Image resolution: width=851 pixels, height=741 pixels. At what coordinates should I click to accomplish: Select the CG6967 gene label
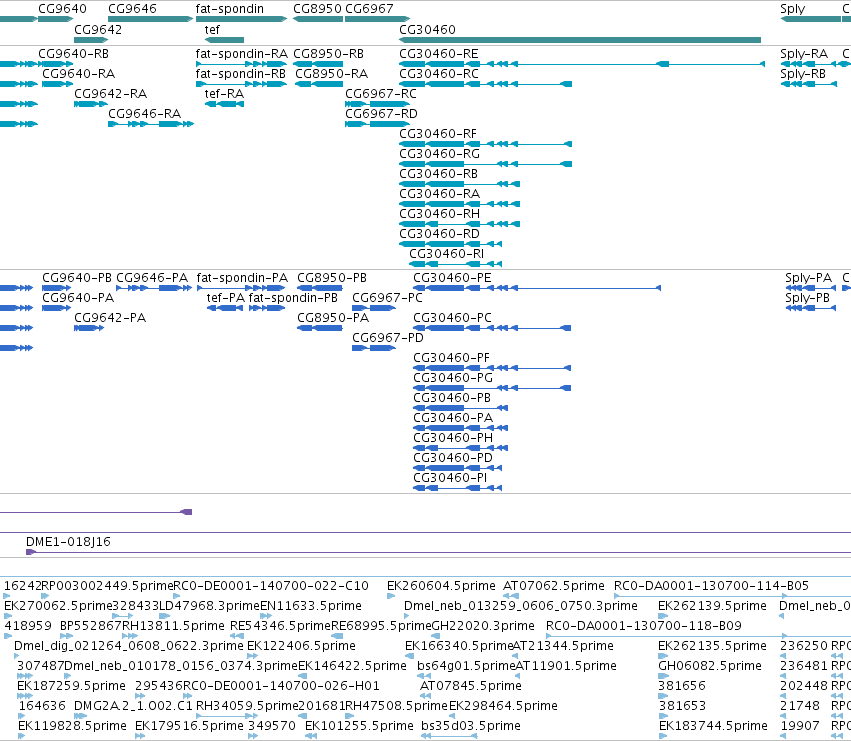point(369,9)
